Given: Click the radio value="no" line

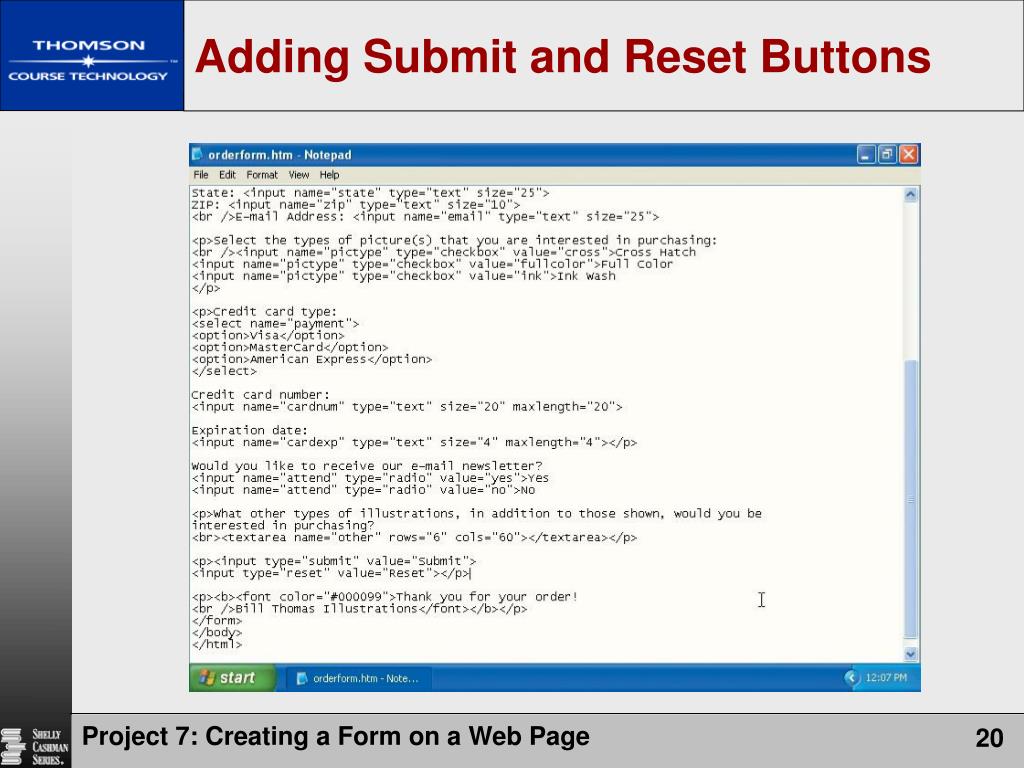Looking at the screenshot, I should (363, 490).
